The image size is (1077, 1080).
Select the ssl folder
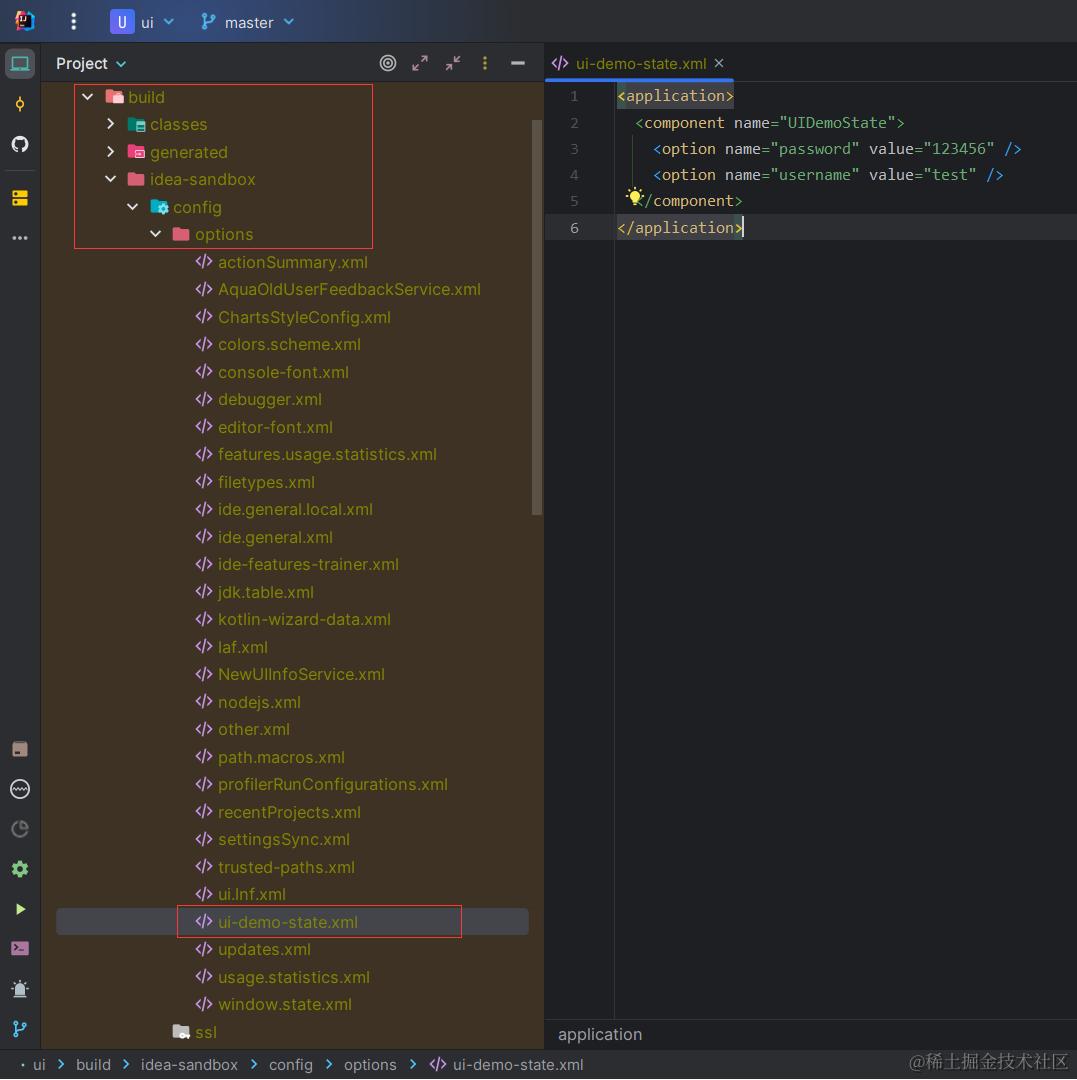(x=195, y=1032)
